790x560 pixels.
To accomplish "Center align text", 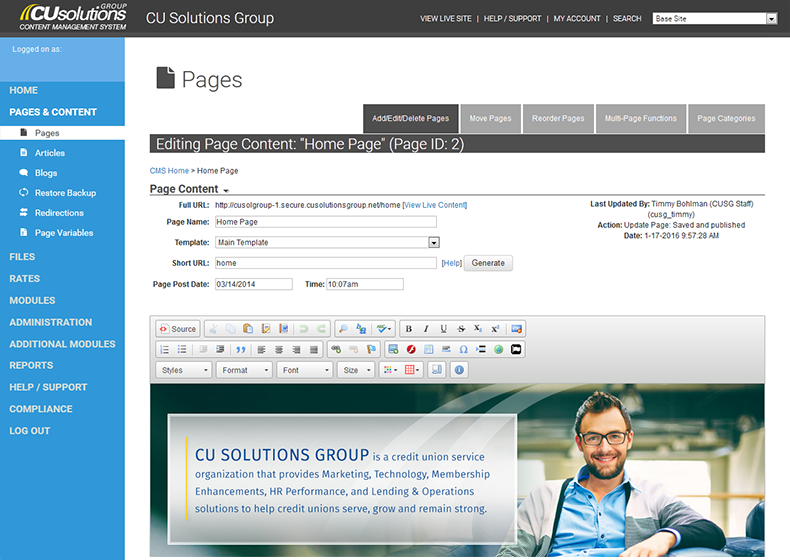I will tap(279, 349).
